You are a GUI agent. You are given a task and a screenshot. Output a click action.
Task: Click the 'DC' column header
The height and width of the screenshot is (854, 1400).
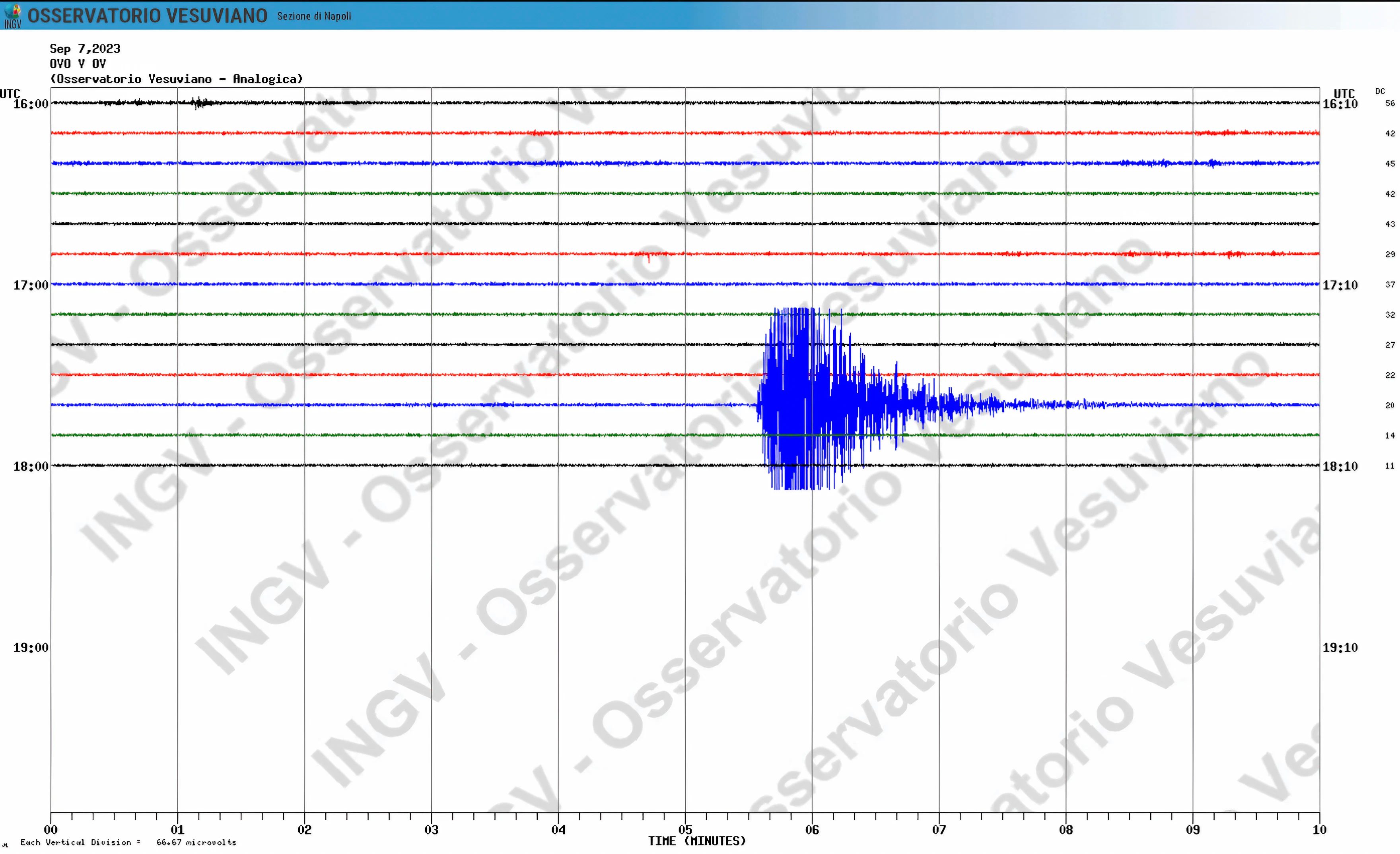point(1380,91)
